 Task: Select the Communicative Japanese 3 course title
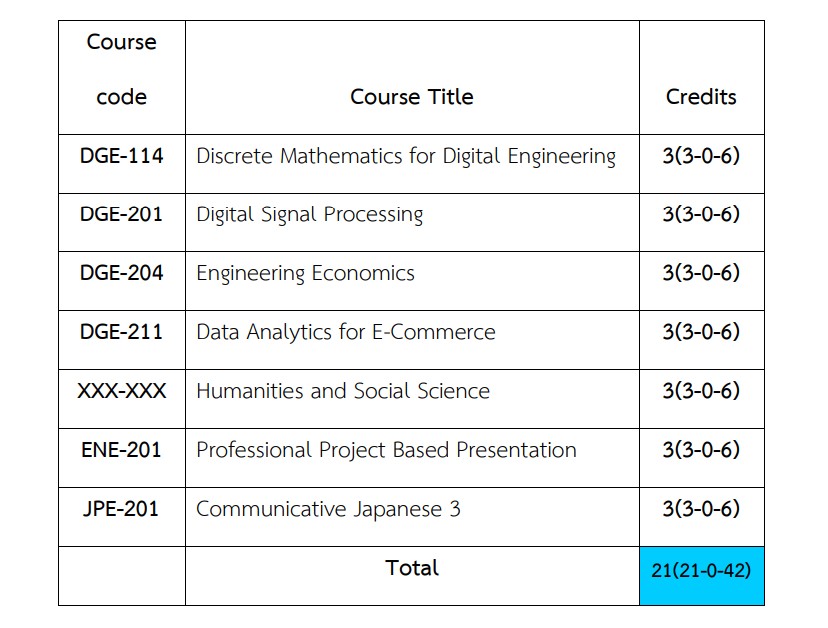click(328, 509)
